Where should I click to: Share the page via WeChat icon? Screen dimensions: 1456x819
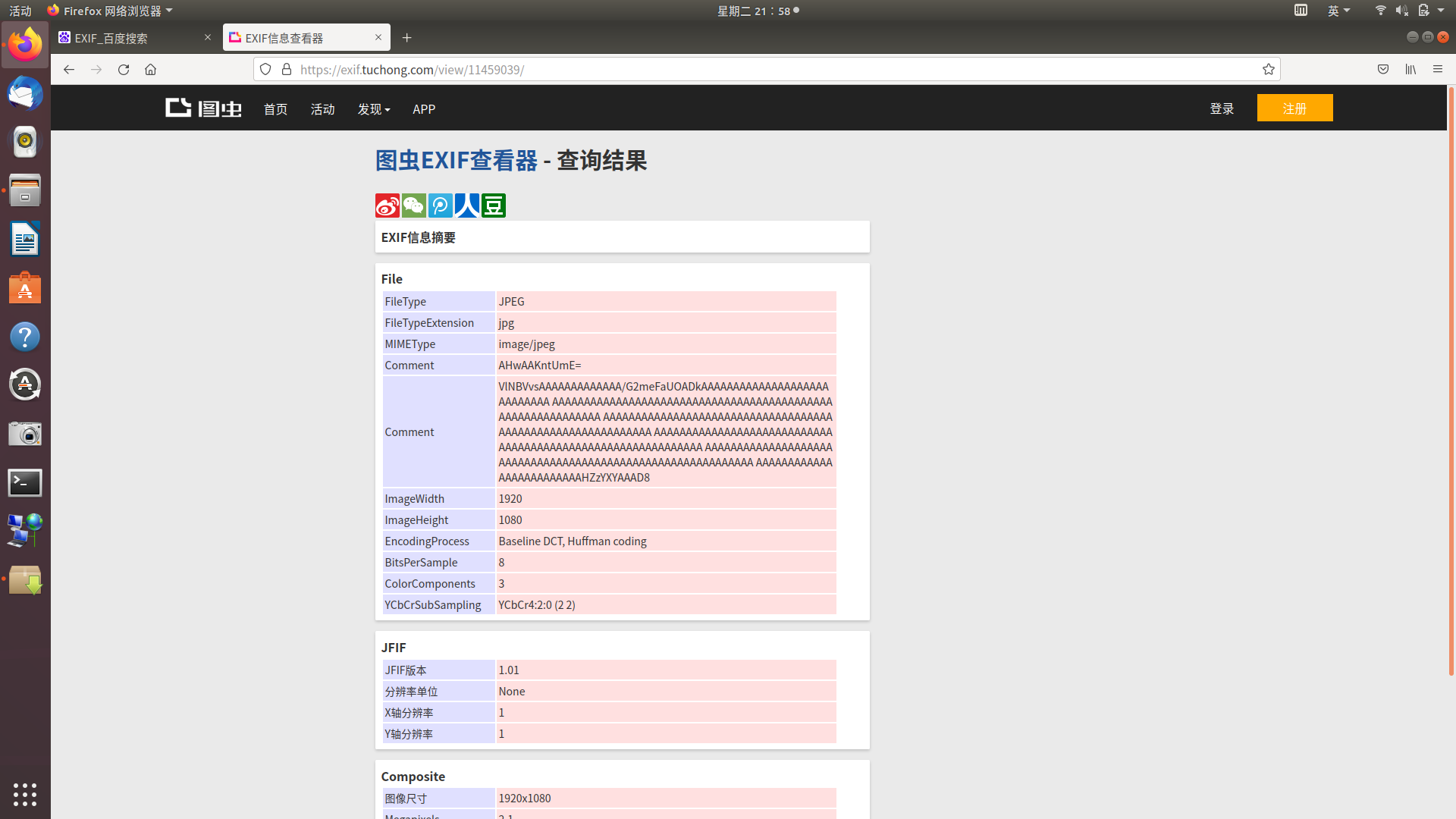pyautogui.click(x=413, y=205)
